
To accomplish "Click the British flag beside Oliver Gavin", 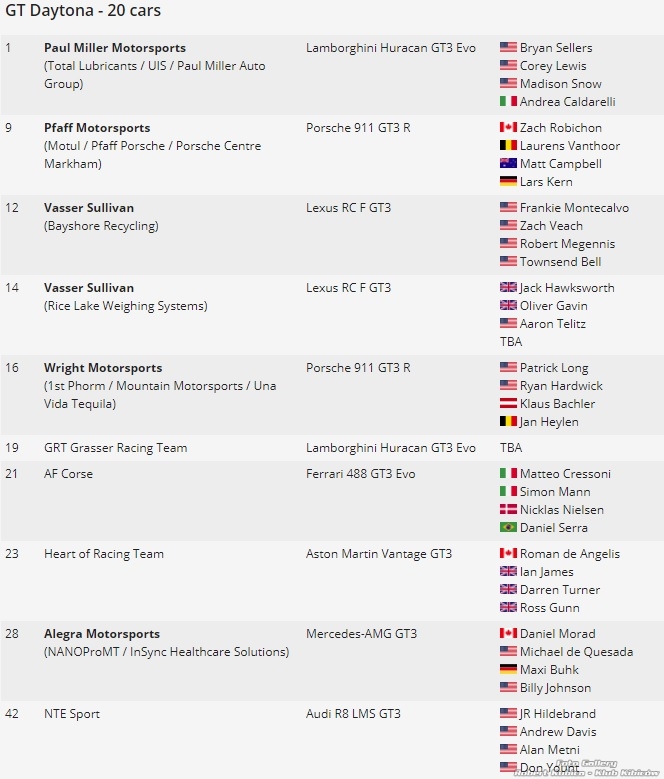I will [x=508, y=306].
